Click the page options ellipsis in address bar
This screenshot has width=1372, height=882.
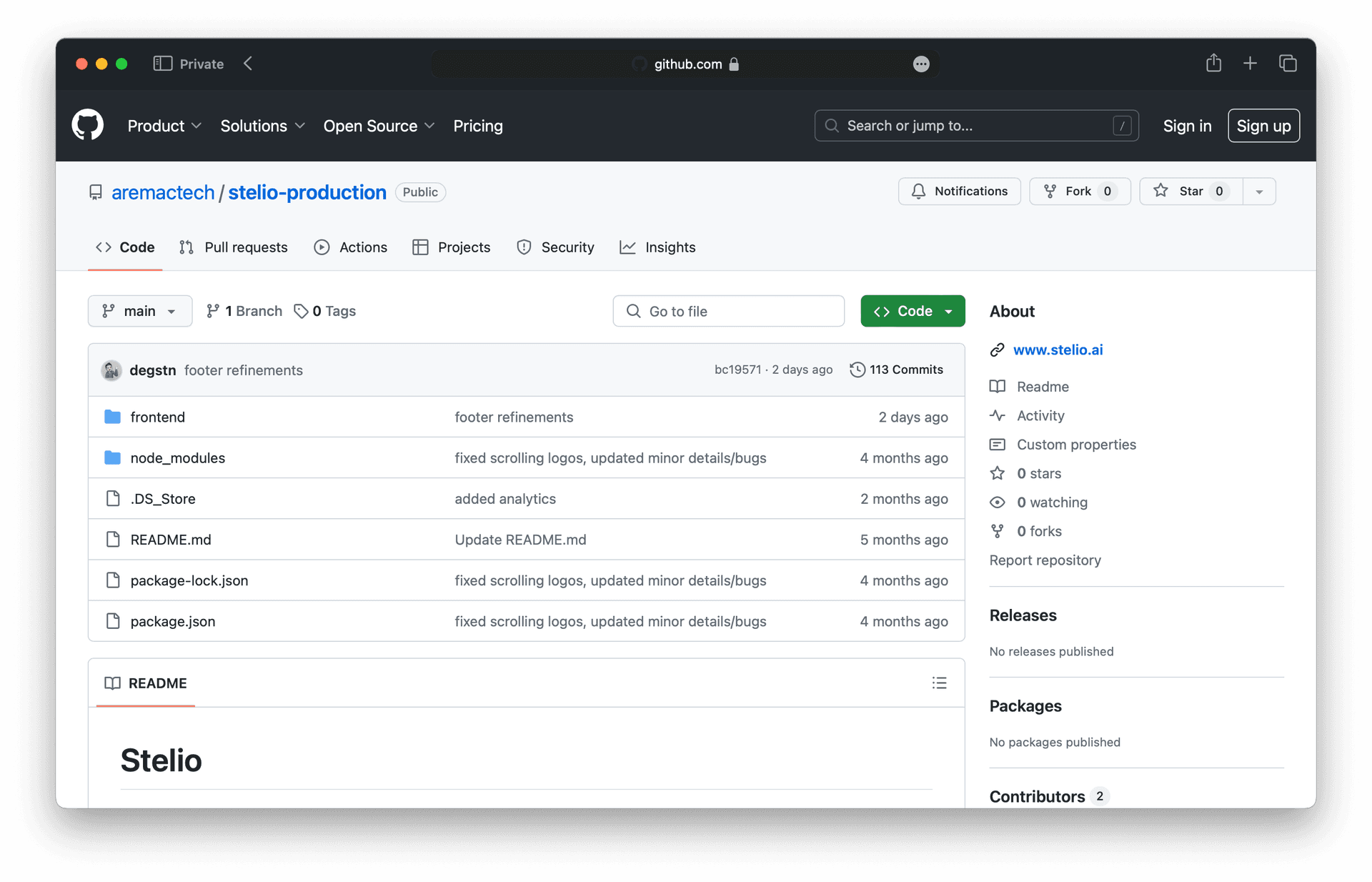[x=921, y=64]
